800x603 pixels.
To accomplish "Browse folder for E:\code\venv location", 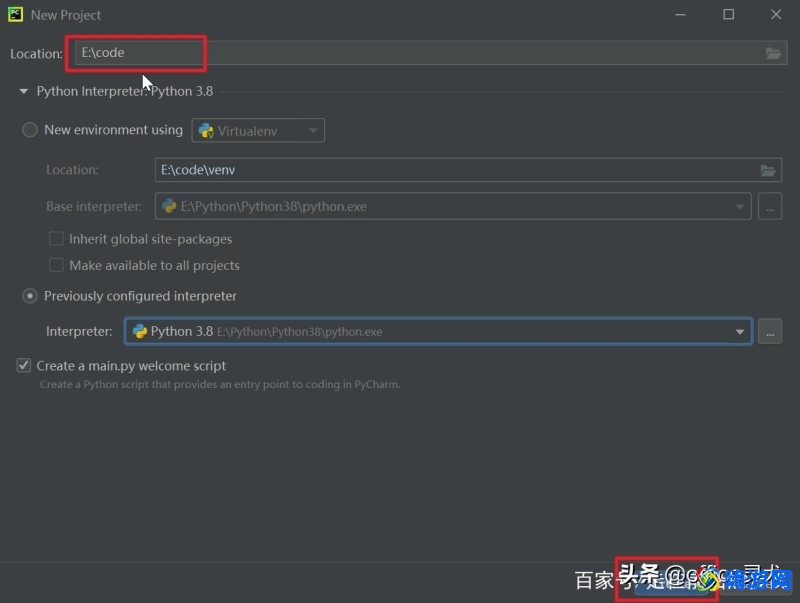I will [768, 170].
